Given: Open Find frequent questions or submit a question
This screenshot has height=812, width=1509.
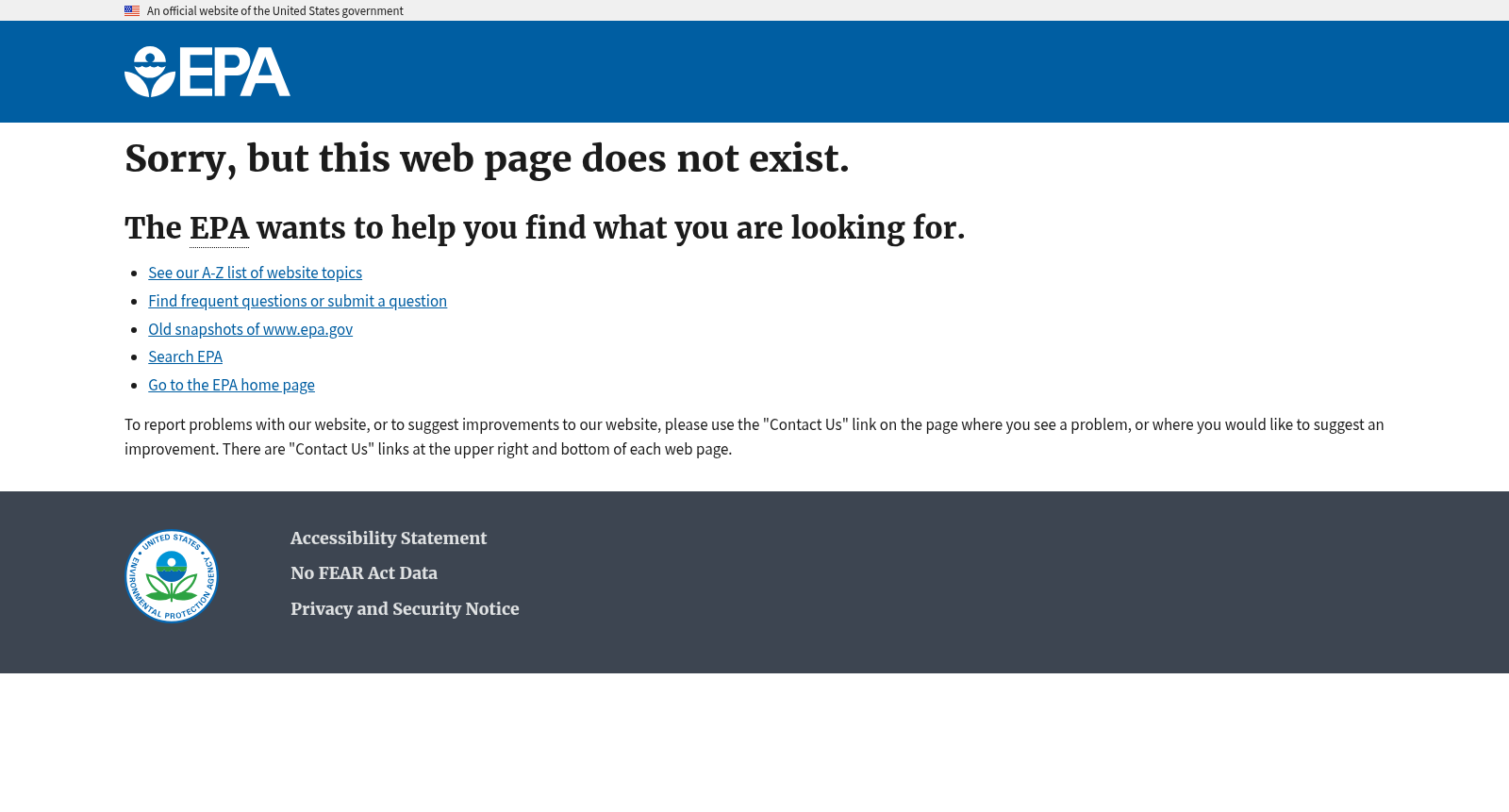Looking at the screenshot, I should (297, 301).
